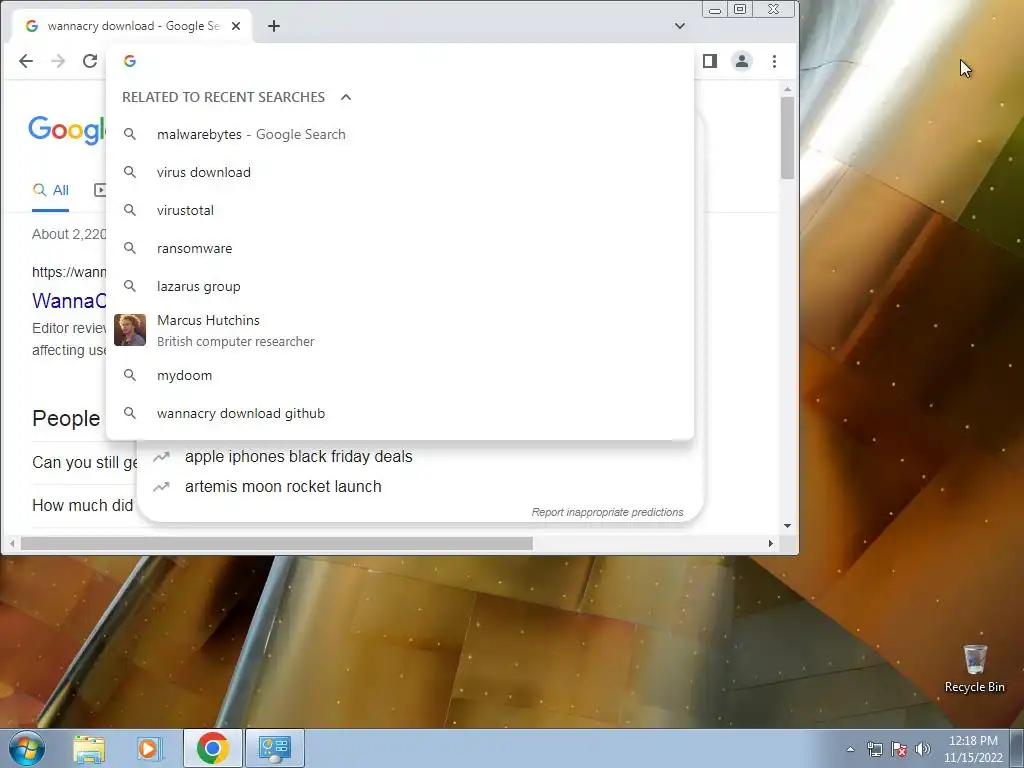Click the horizontal scrollbar thumb

click(x=277, y=543)
